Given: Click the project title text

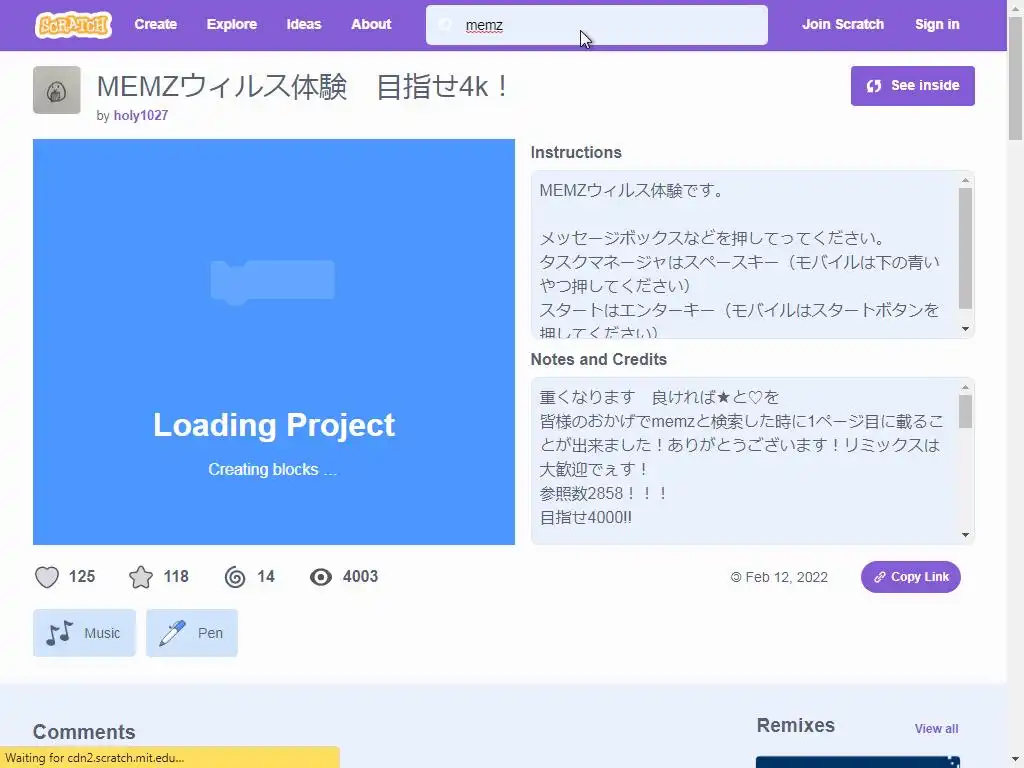Looking at the screenshot, I should (x=302, y=86).
